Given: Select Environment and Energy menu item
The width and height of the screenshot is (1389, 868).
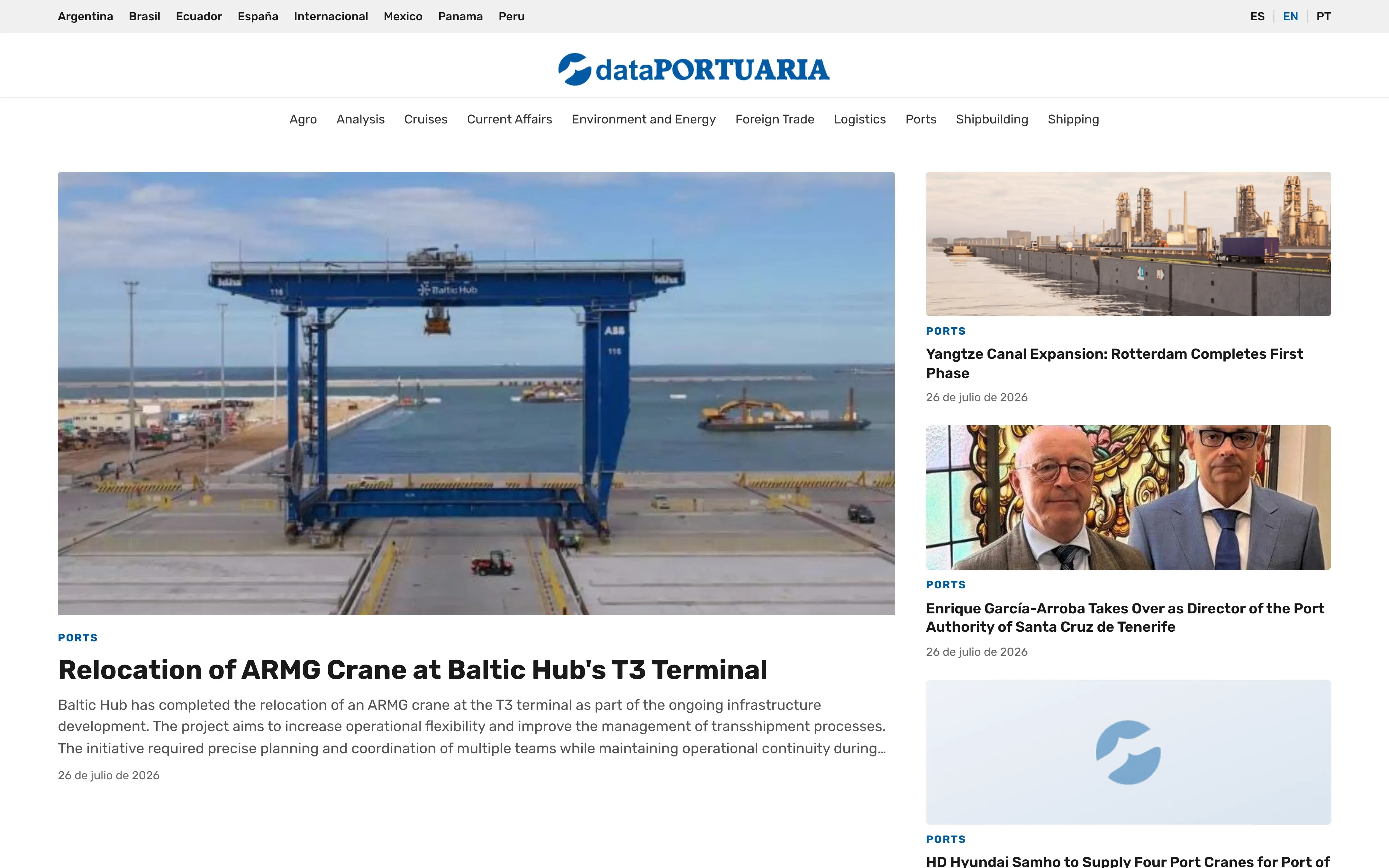Looking at the screenshot, I should tap(643, 119).
